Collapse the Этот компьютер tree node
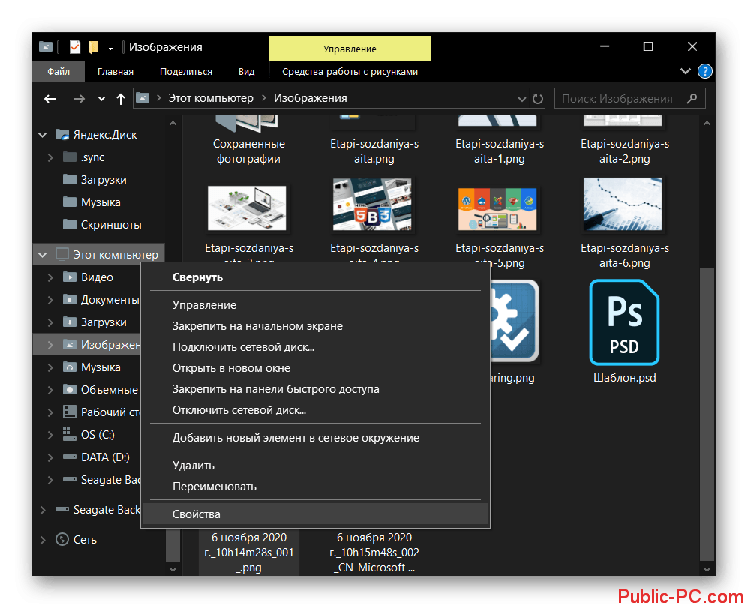Screen dimensions: 748x608 pyautogui.click(x=42, y=255)
